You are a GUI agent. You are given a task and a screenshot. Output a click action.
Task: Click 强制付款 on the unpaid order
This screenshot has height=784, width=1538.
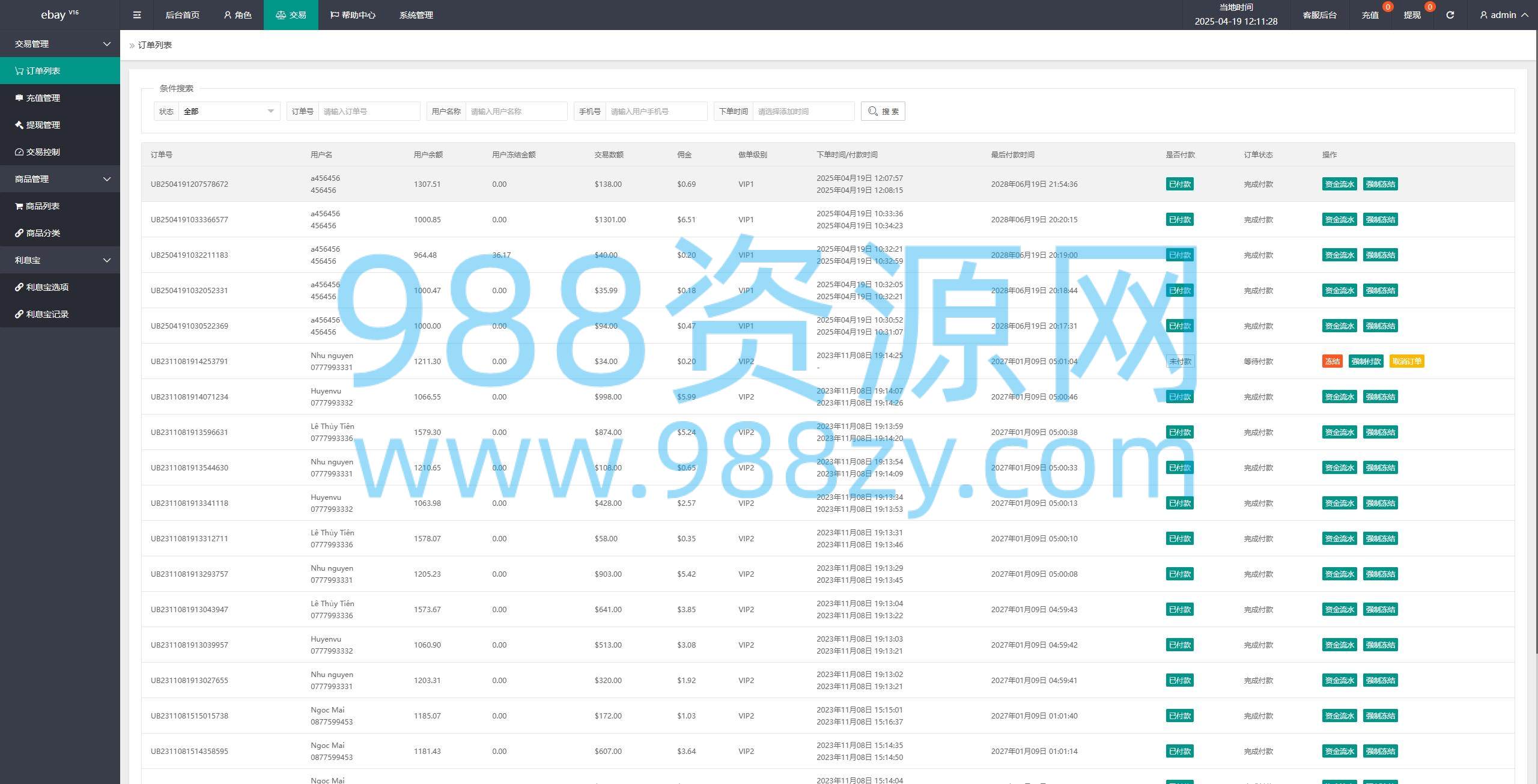pyautogui.click(x=1366, y=361)
